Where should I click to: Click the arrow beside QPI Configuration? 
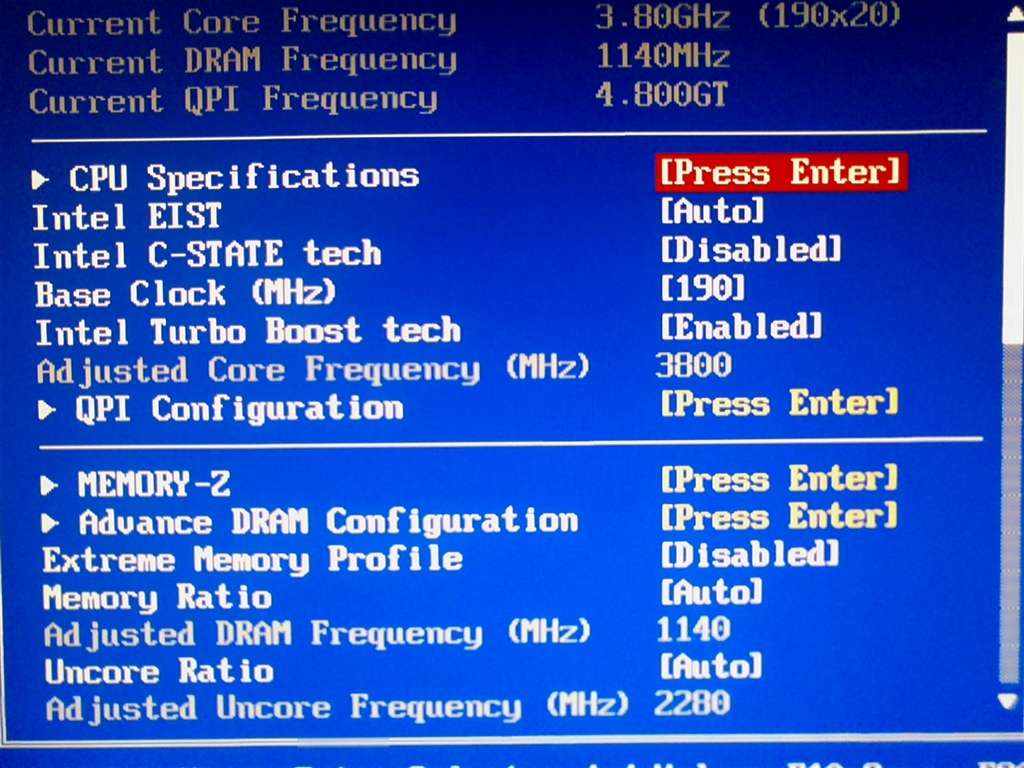click(46, 410)
